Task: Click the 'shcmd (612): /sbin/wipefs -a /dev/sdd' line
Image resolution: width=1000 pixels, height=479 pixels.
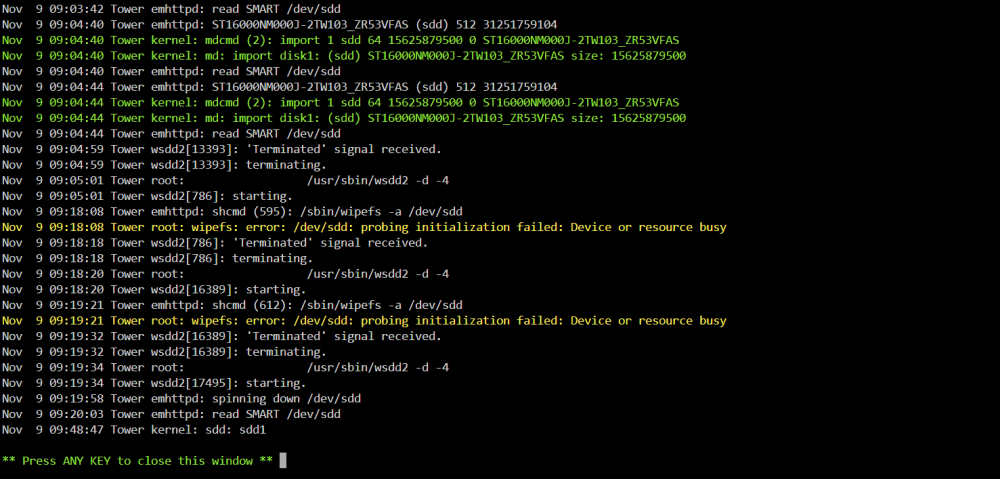Action: [232, 305]
